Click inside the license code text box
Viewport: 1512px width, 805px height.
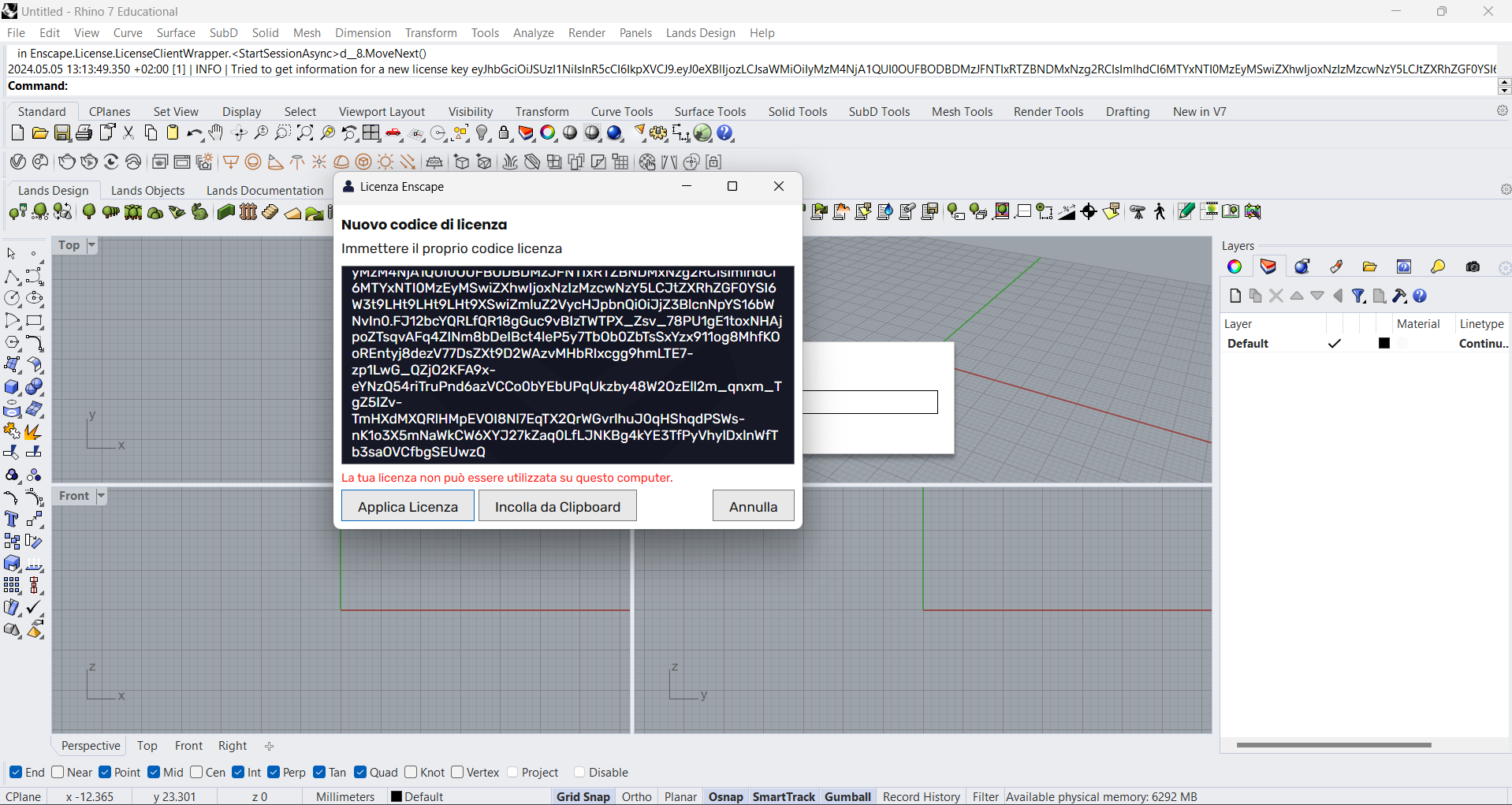[568, 364]
